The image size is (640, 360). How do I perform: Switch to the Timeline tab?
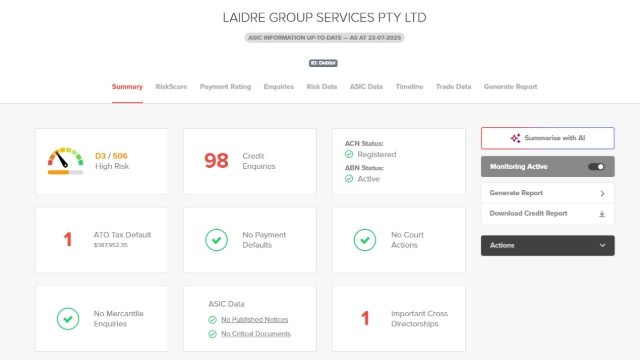(x=409, y=87)
